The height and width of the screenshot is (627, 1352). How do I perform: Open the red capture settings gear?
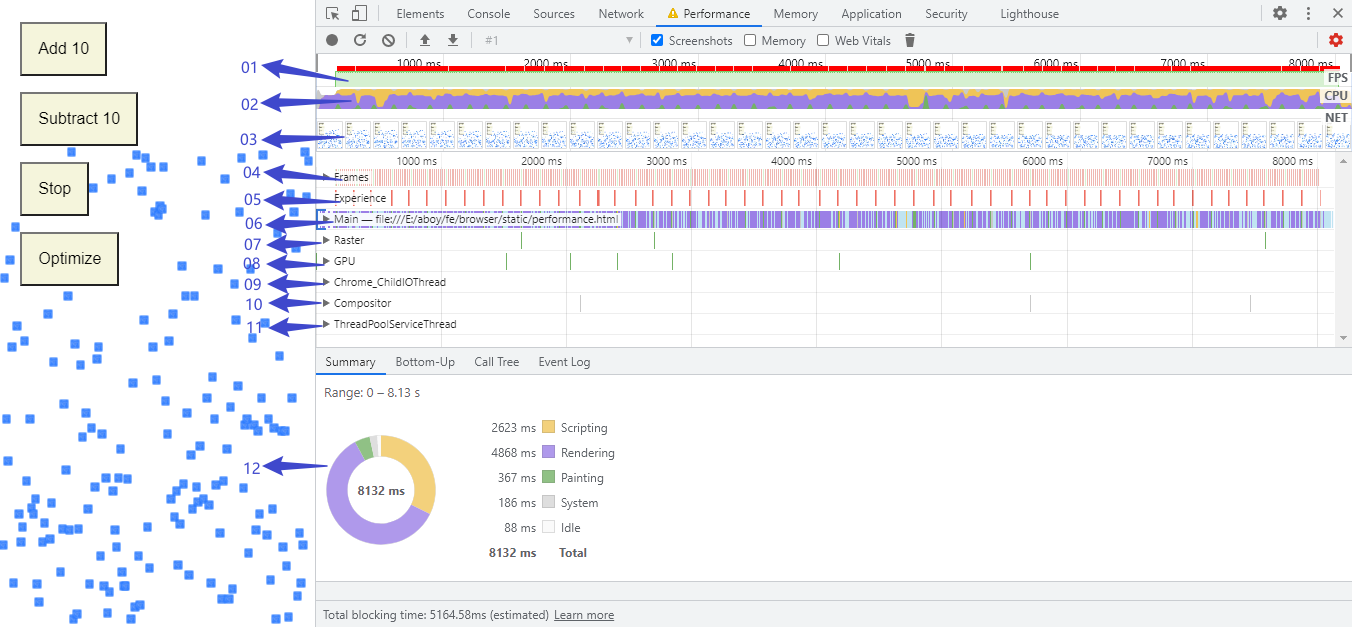tap(1336, 40)
